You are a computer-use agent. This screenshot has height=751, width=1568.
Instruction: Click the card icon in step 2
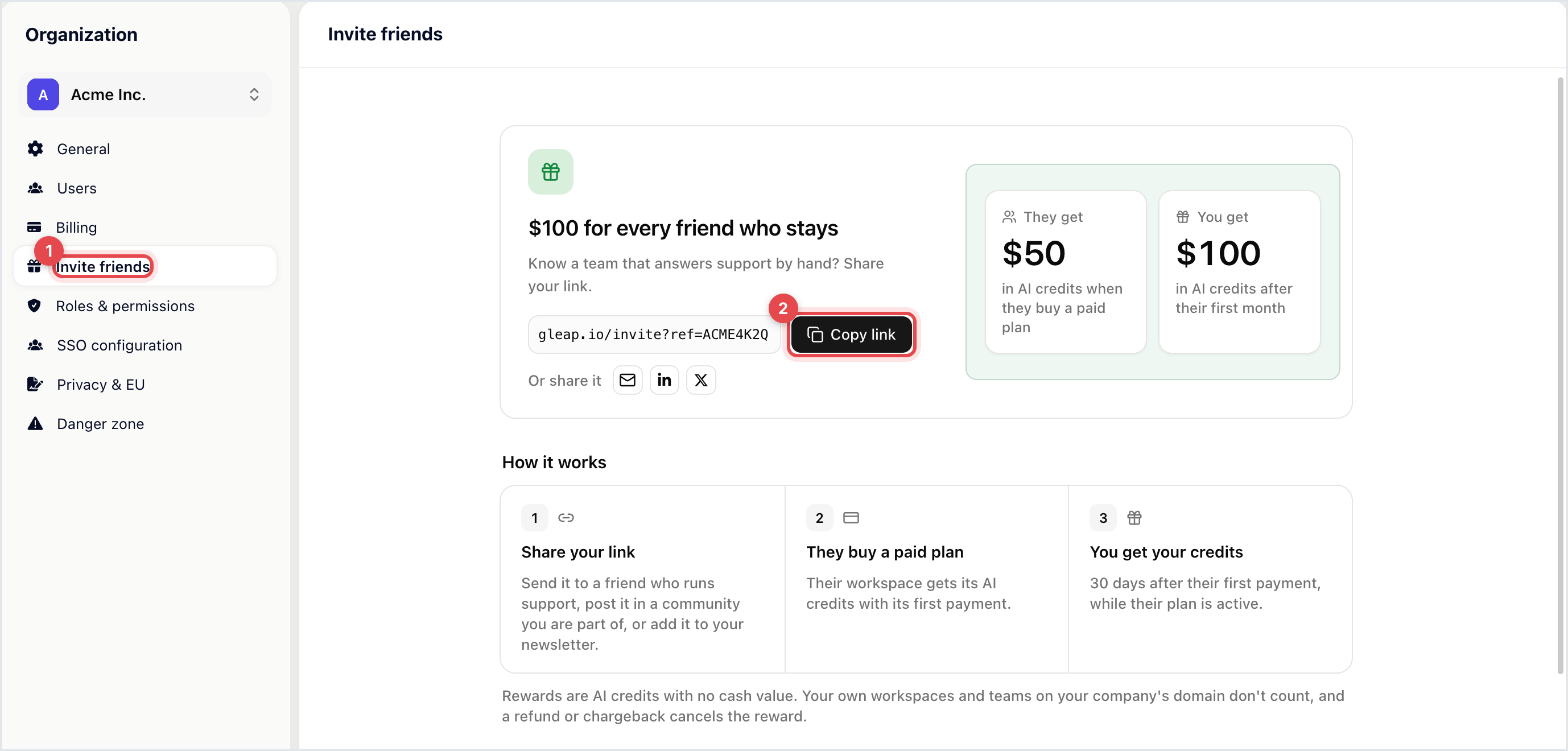click(851, 518)
